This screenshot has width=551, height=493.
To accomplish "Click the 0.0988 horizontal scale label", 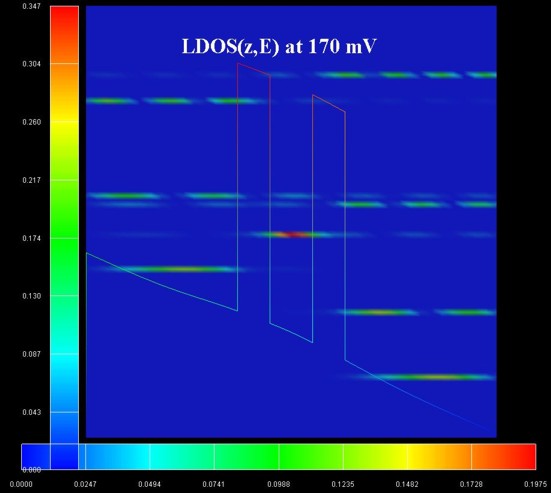I will [279, 484].
